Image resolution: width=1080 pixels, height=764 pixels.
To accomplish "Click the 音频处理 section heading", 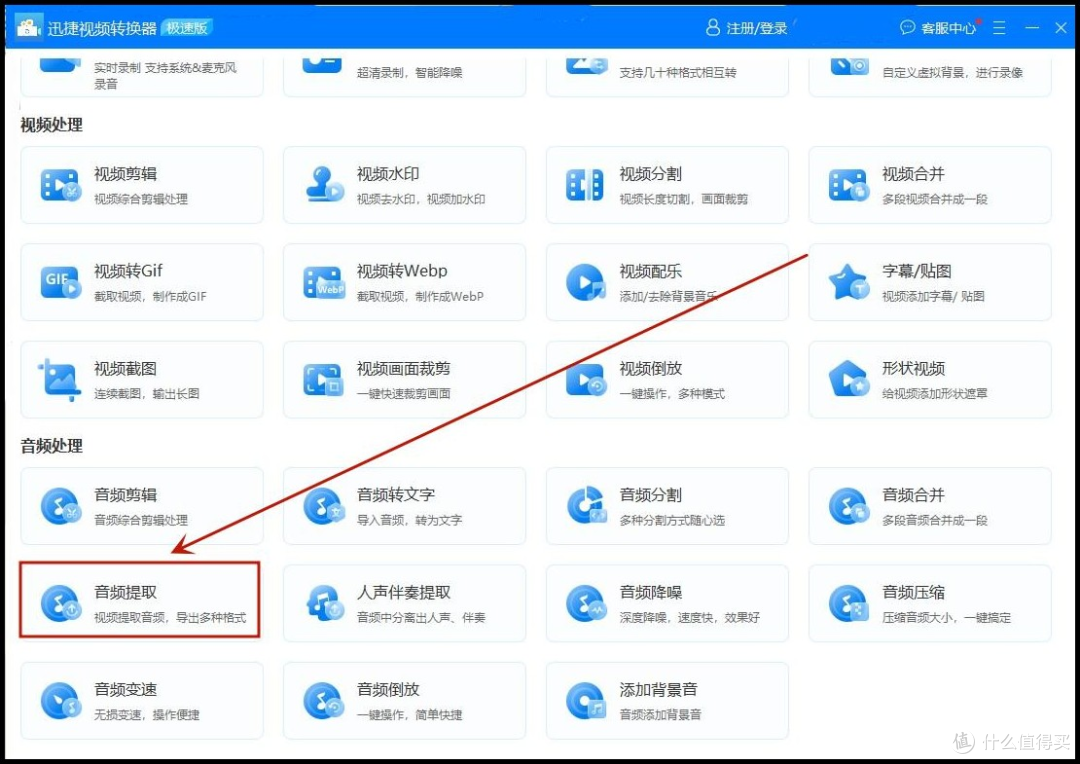I will point(52,446).
